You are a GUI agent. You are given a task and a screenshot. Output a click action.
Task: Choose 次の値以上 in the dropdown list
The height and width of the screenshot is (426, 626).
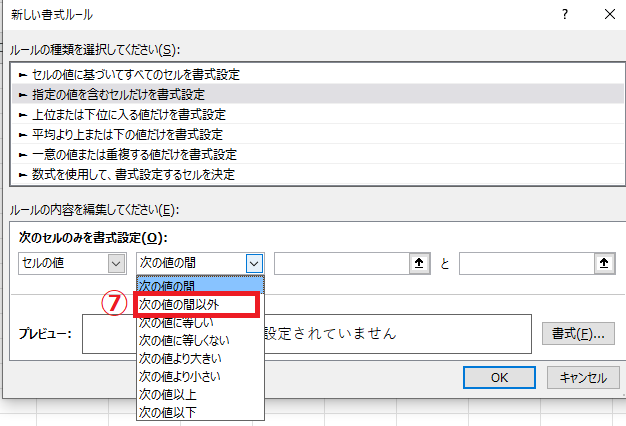(x=200, y=394)
